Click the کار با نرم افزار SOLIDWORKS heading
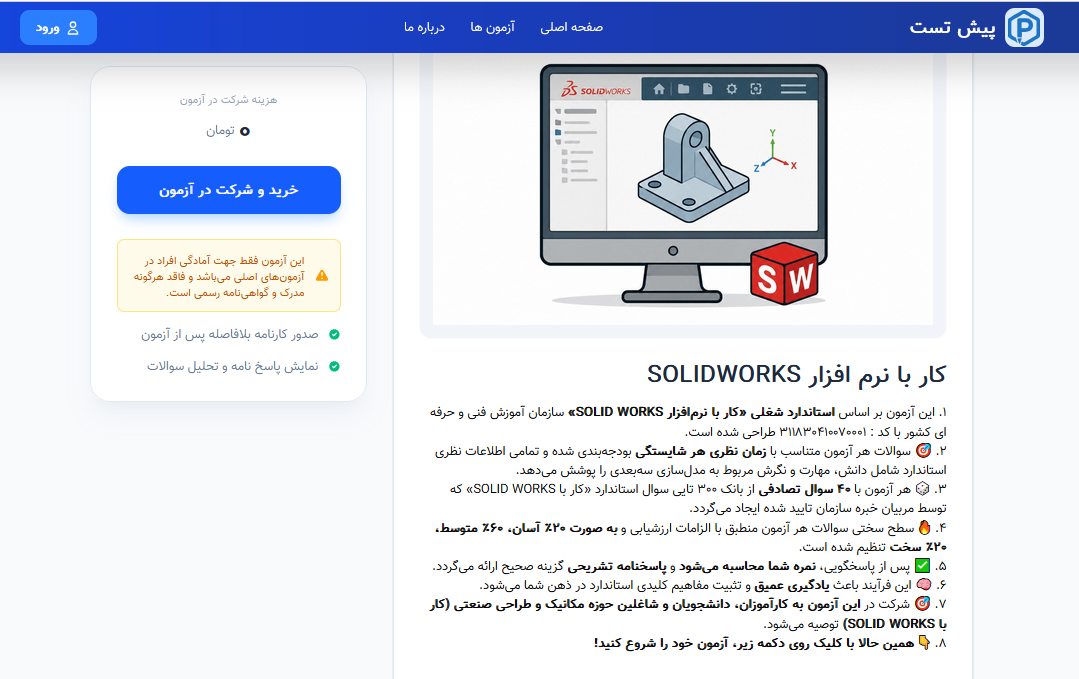The height and width of the screenshot is (679, 1079). [x=796, y=375]
